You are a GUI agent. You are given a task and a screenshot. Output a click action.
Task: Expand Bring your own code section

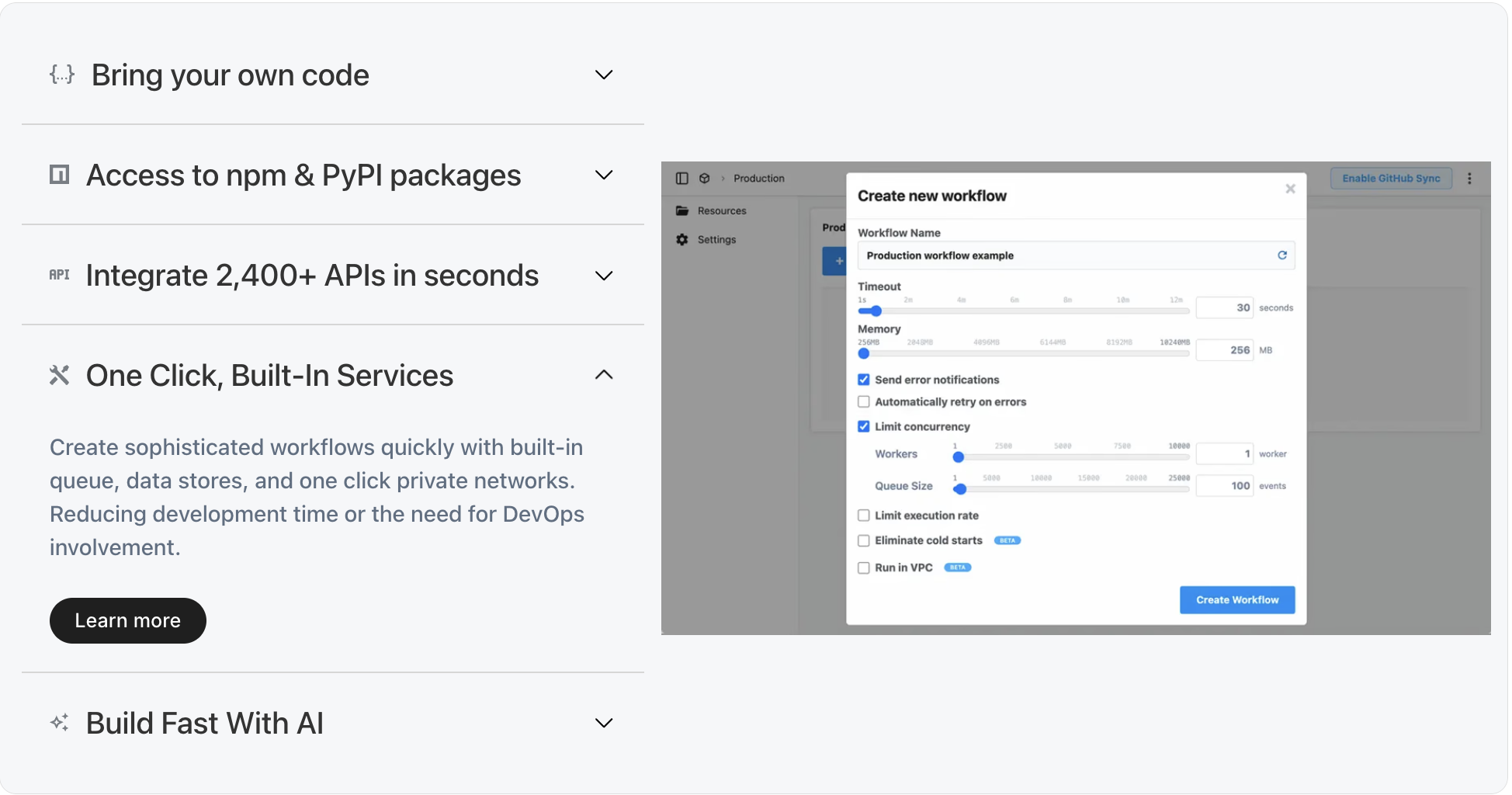604,75
